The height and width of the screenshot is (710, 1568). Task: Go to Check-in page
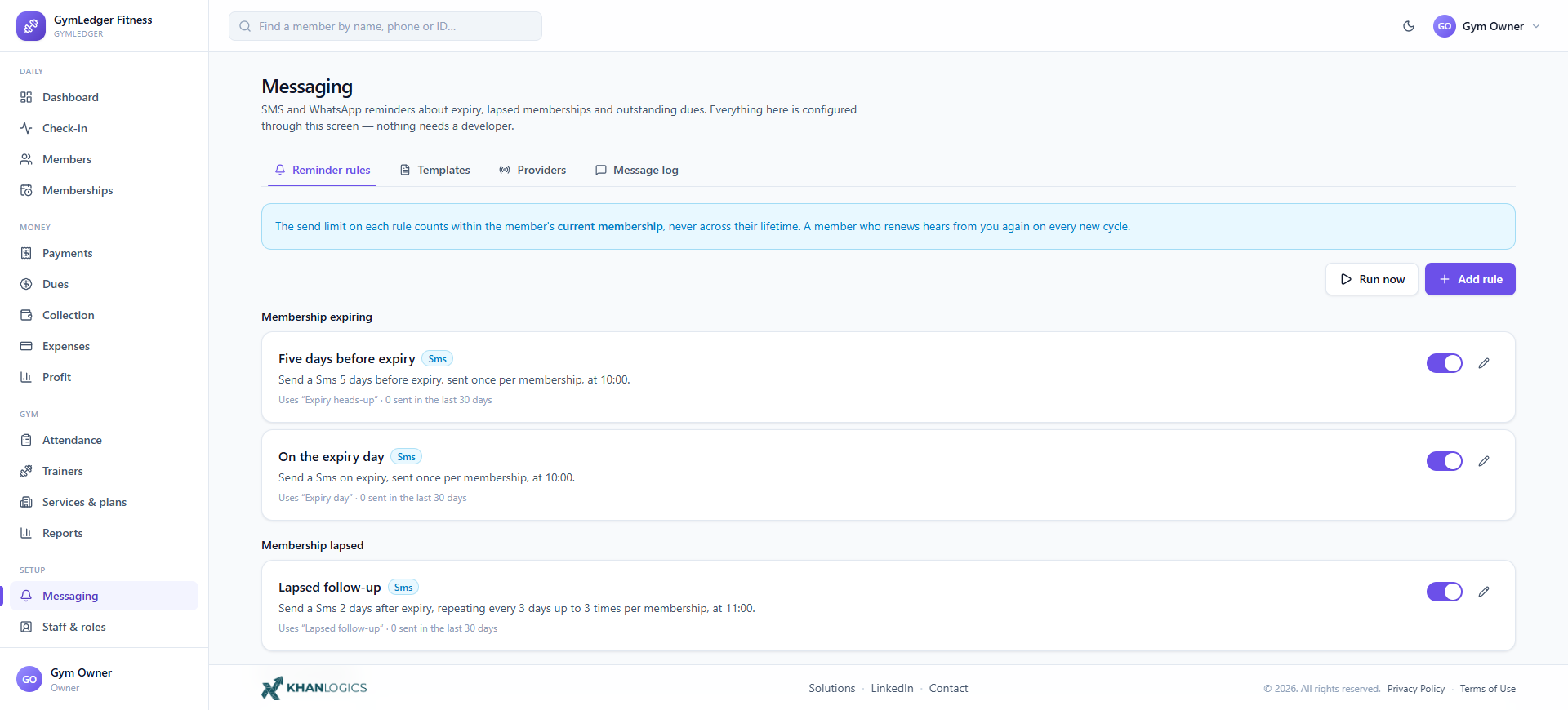pos(105,128)
